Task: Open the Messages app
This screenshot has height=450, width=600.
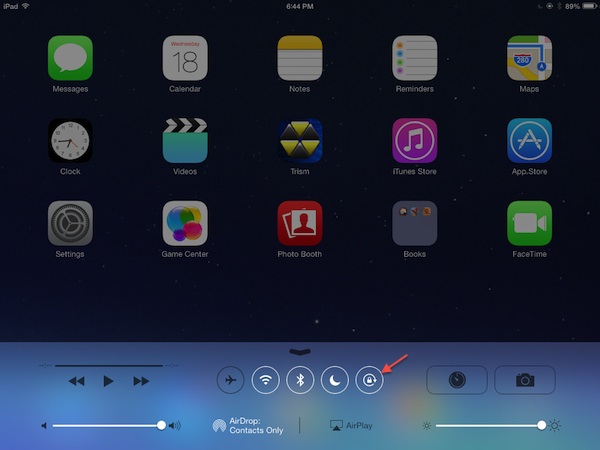Action: click(70, 58)
